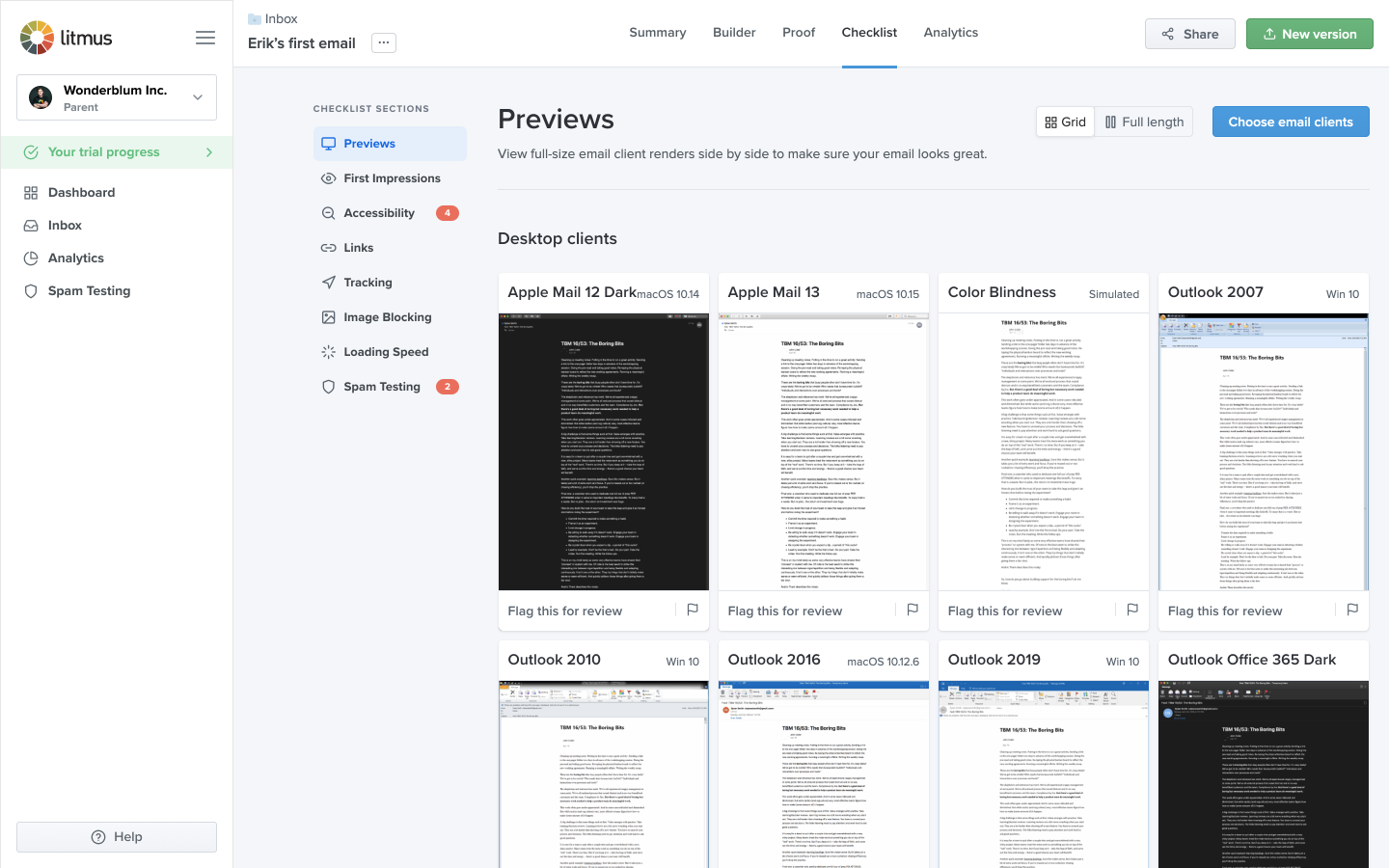Screen dimensions: 1389x868
Task: Flag Outlook 2007 preview using flag icon
Action: (1352, 610)
